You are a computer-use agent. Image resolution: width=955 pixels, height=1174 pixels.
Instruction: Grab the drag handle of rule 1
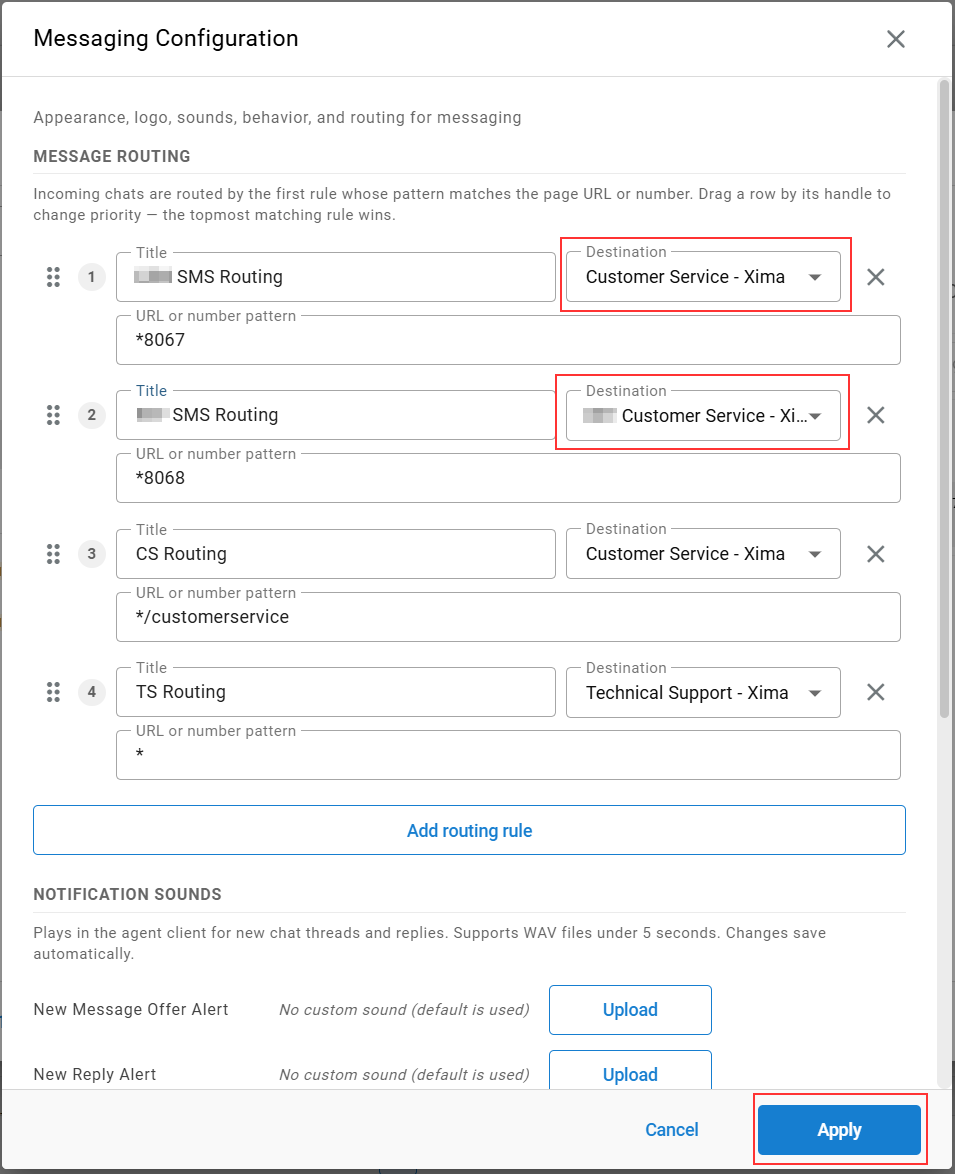point(53,277)
